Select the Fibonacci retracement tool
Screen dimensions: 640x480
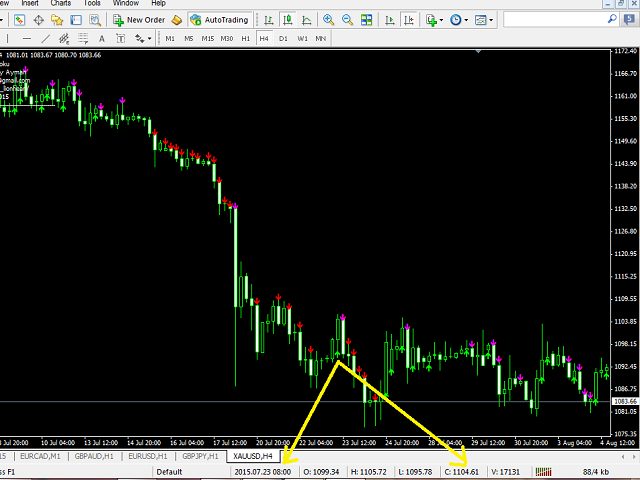coord(83,39)
